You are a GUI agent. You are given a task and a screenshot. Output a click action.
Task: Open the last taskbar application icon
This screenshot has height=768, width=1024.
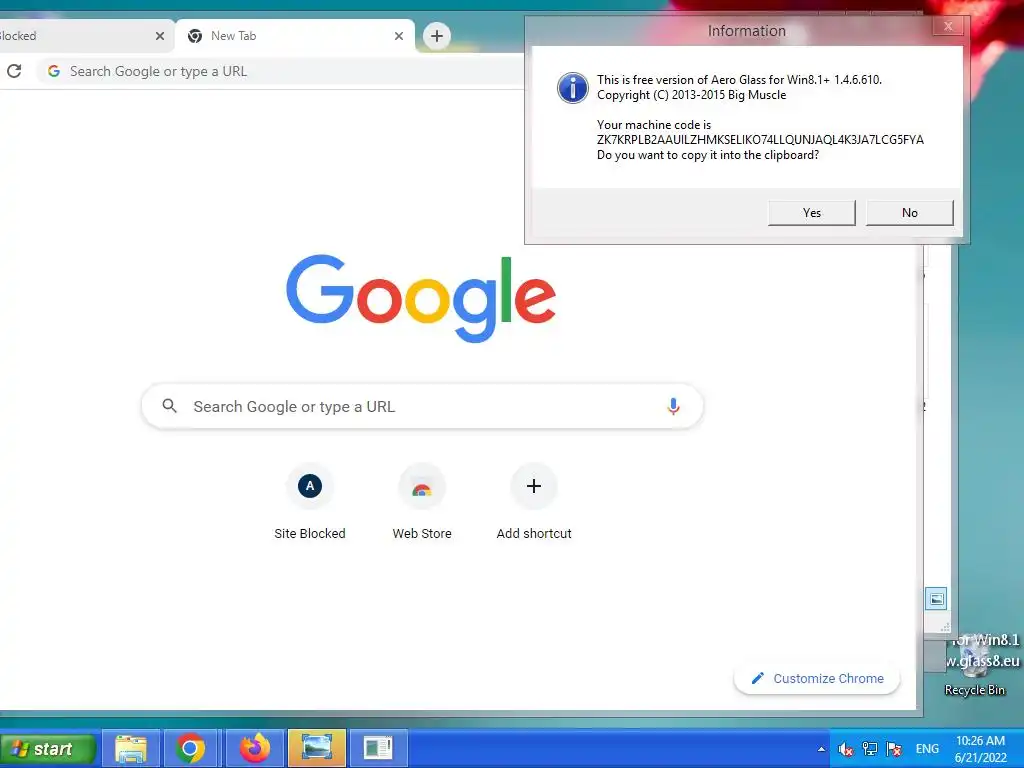(x=378, y=748)
